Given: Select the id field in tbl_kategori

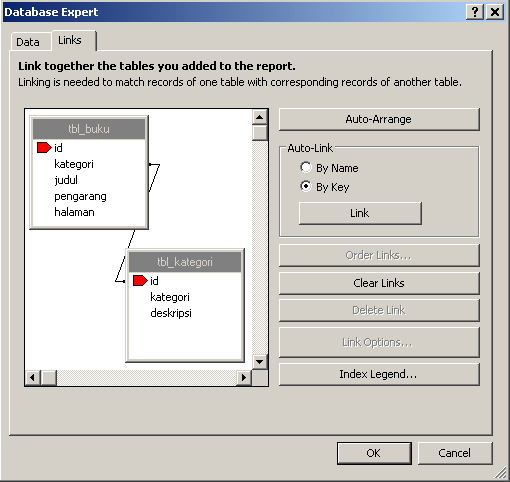Looking at the screenshot, I should [x=154, y=281].
